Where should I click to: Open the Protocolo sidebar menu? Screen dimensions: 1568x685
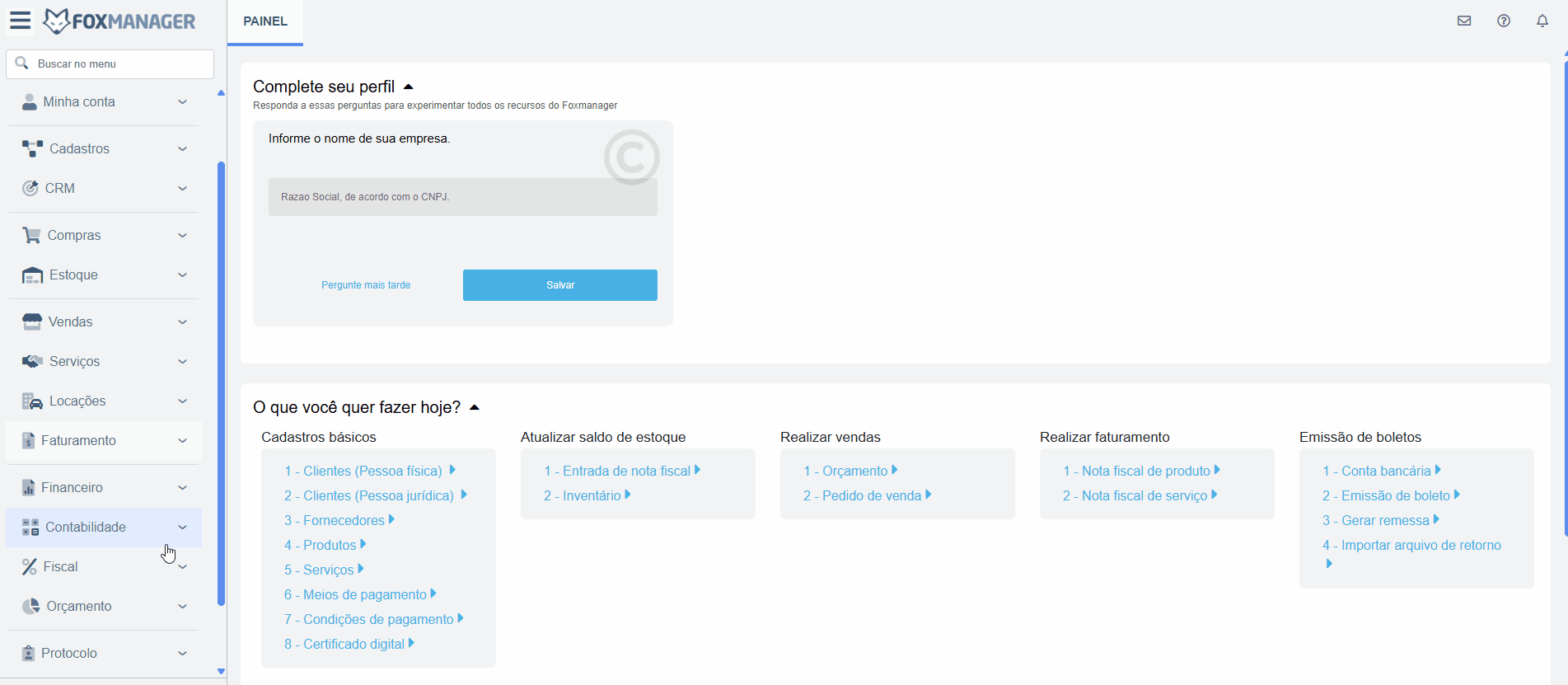coord(104,653)
